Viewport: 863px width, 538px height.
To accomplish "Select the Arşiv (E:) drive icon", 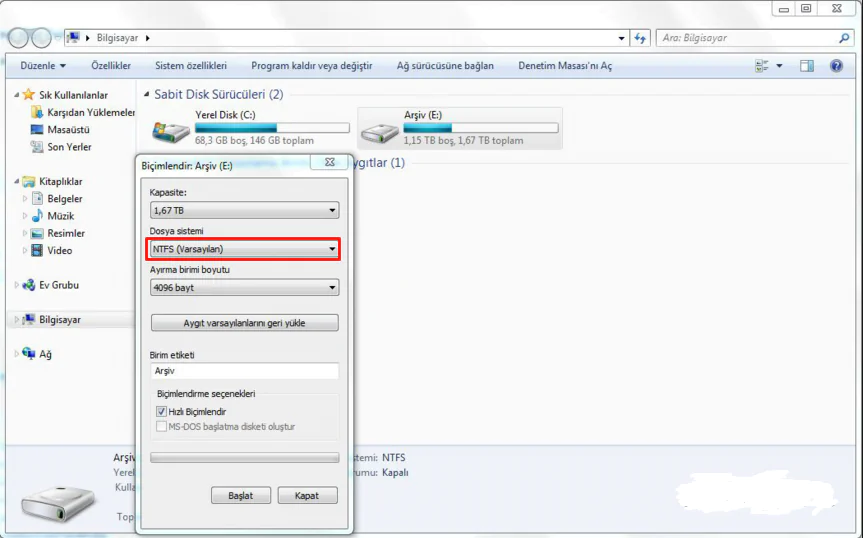I will click(379, 133).
